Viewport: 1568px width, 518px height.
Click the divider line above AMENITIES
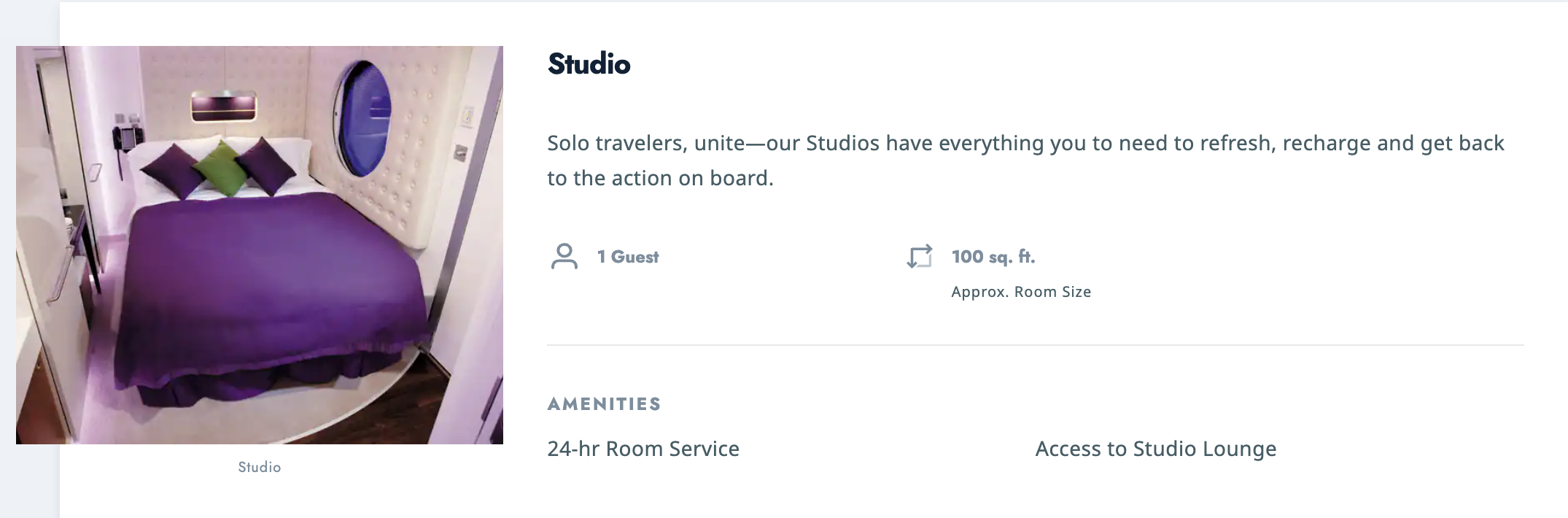tap(1036, 345)
